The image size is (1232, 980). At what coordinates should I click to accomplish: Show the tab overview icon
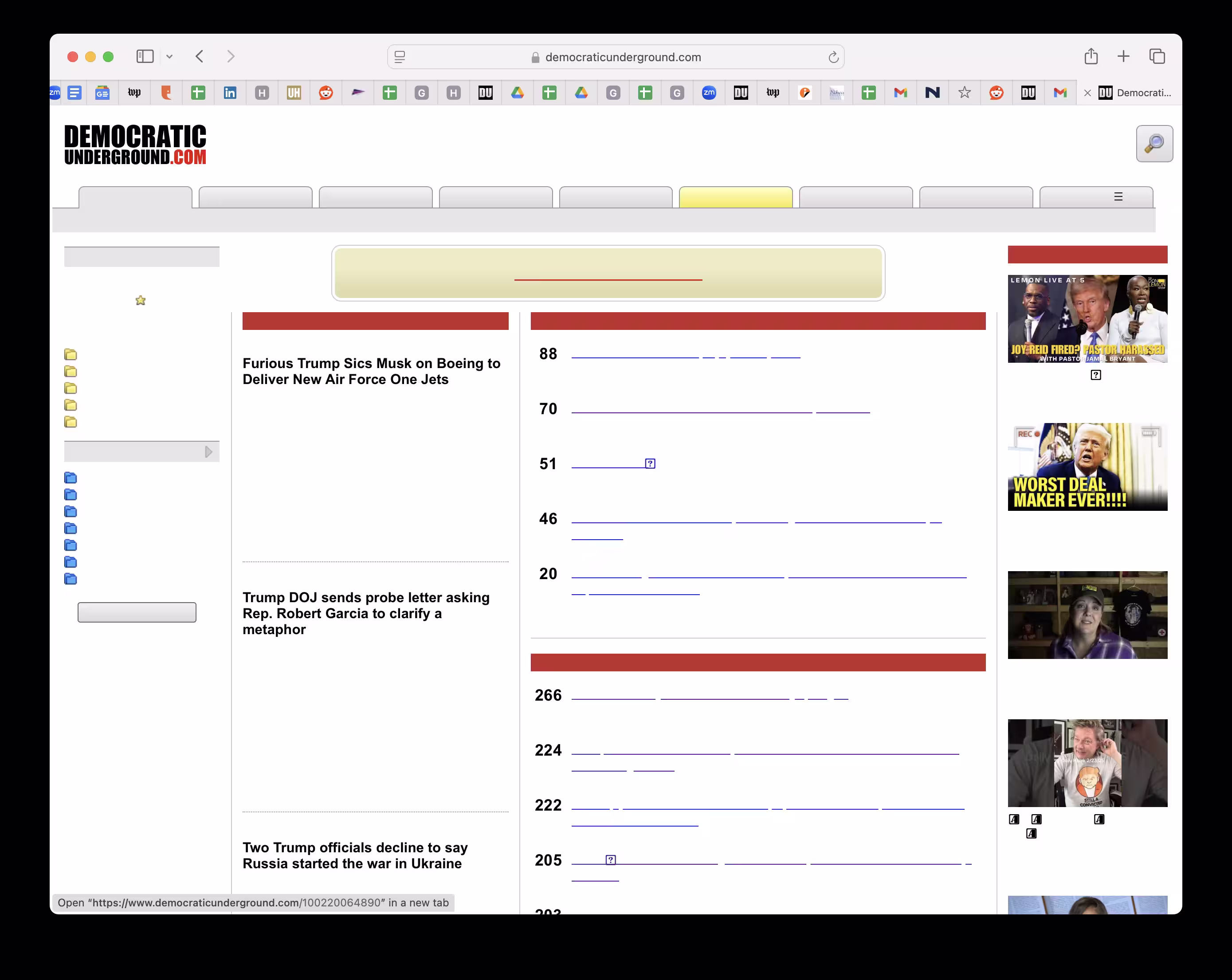click(1157, 57)
